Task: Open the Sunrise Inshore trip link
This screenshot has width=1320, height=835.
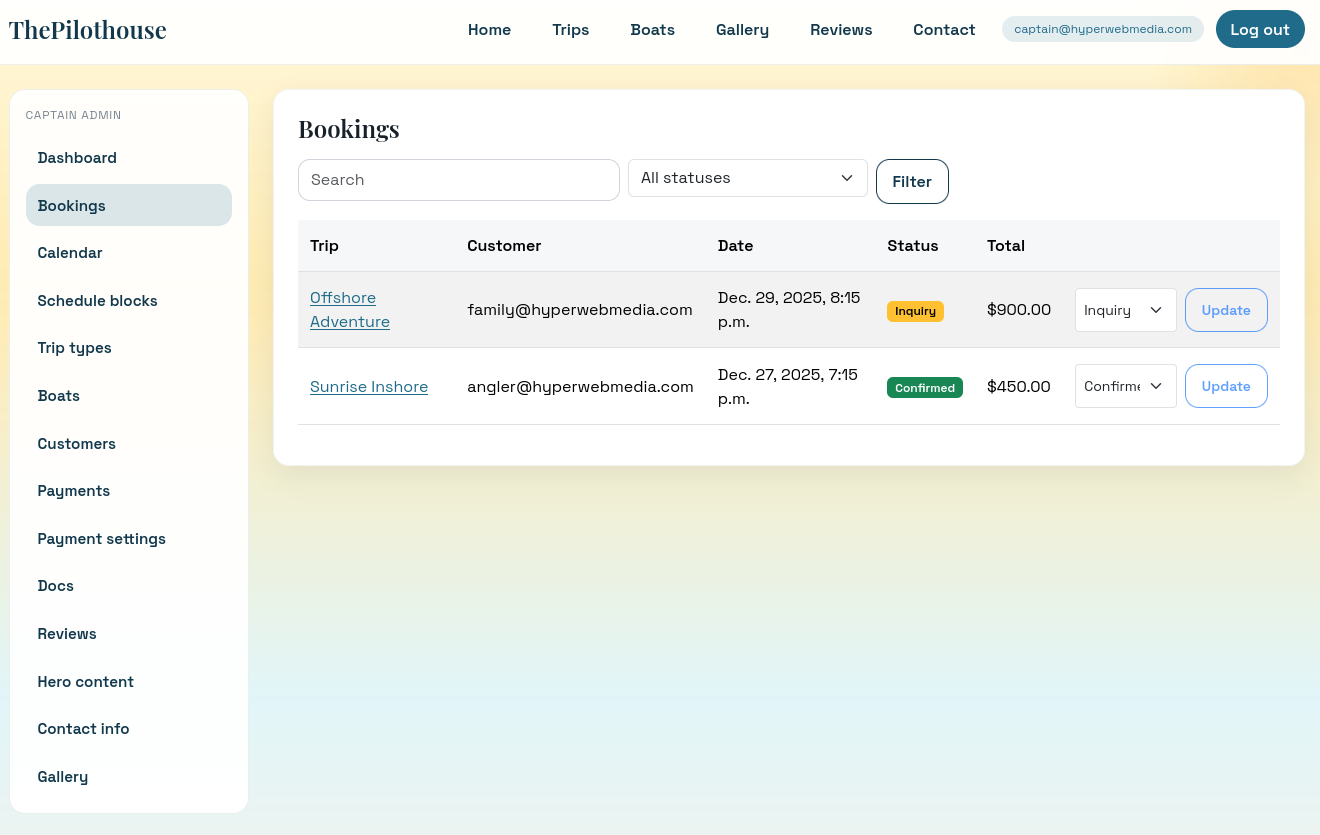Action: point(369,386)
